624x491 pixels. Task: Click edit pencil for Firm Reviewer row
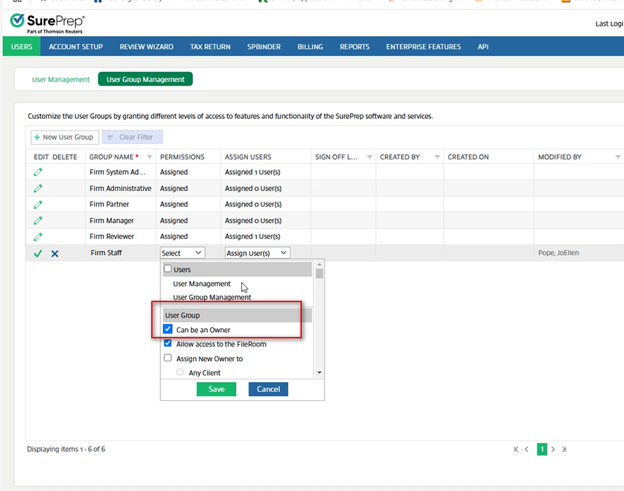pyautogui.click(x=38, y=236)
